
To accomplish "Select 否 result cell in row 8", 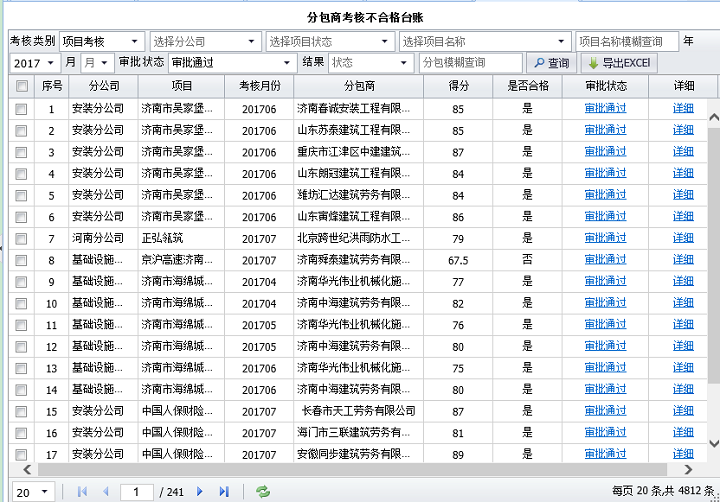I will [527, 259].
